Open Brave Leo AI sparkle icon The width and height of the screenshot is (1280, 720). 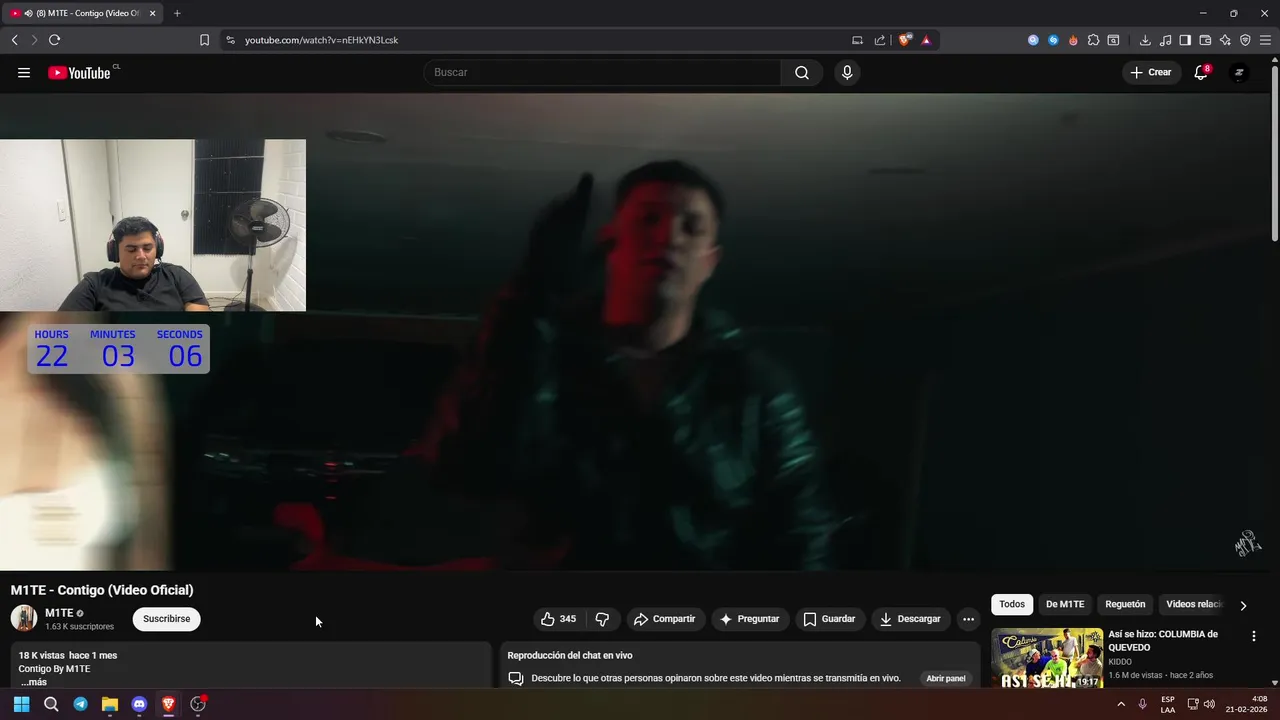tap(1225, 40)
